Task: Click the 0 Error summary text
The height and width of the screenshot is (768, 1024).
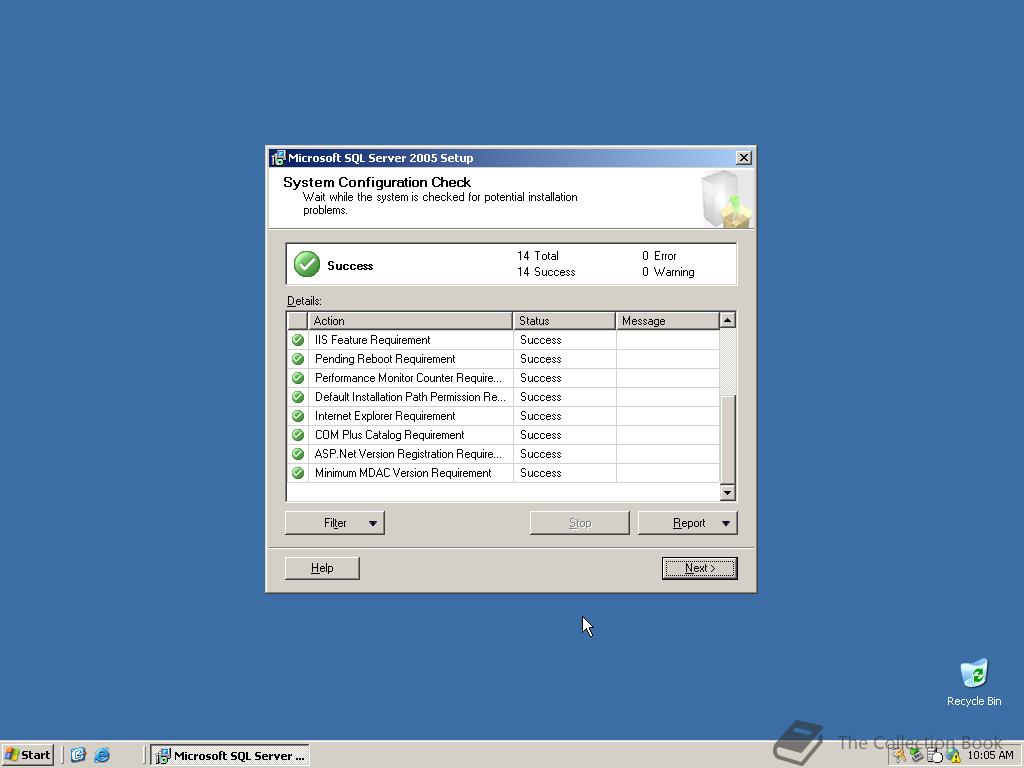Action: [659, 256]
